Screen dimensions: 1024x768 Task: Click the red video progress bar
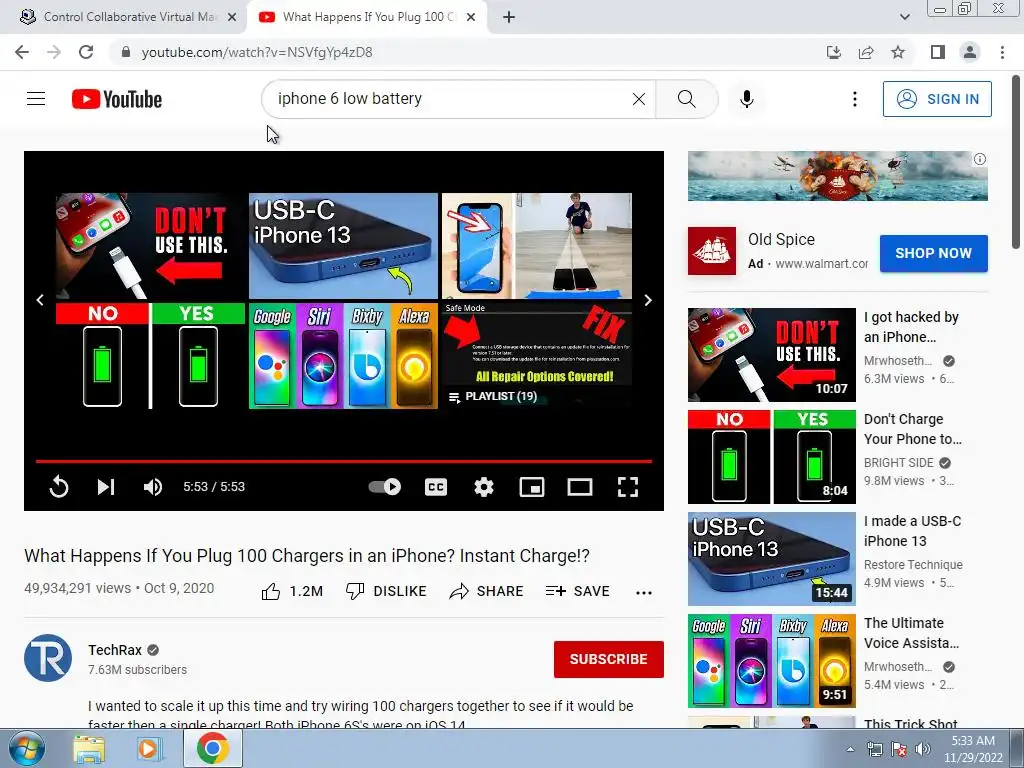[344, 461]
